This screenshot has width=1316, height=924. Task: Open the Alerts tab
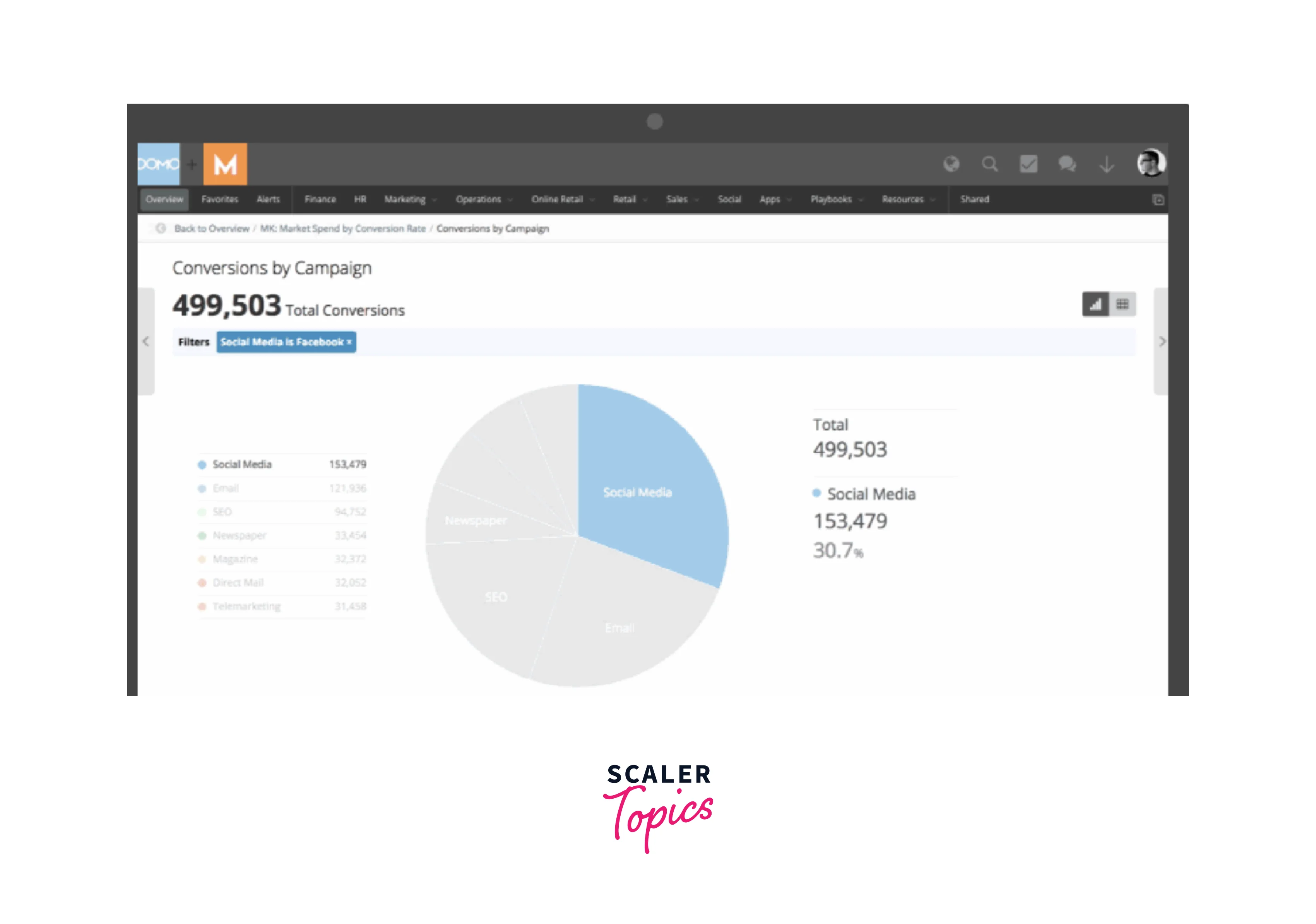pyautogui.click(x=268, y=199)
